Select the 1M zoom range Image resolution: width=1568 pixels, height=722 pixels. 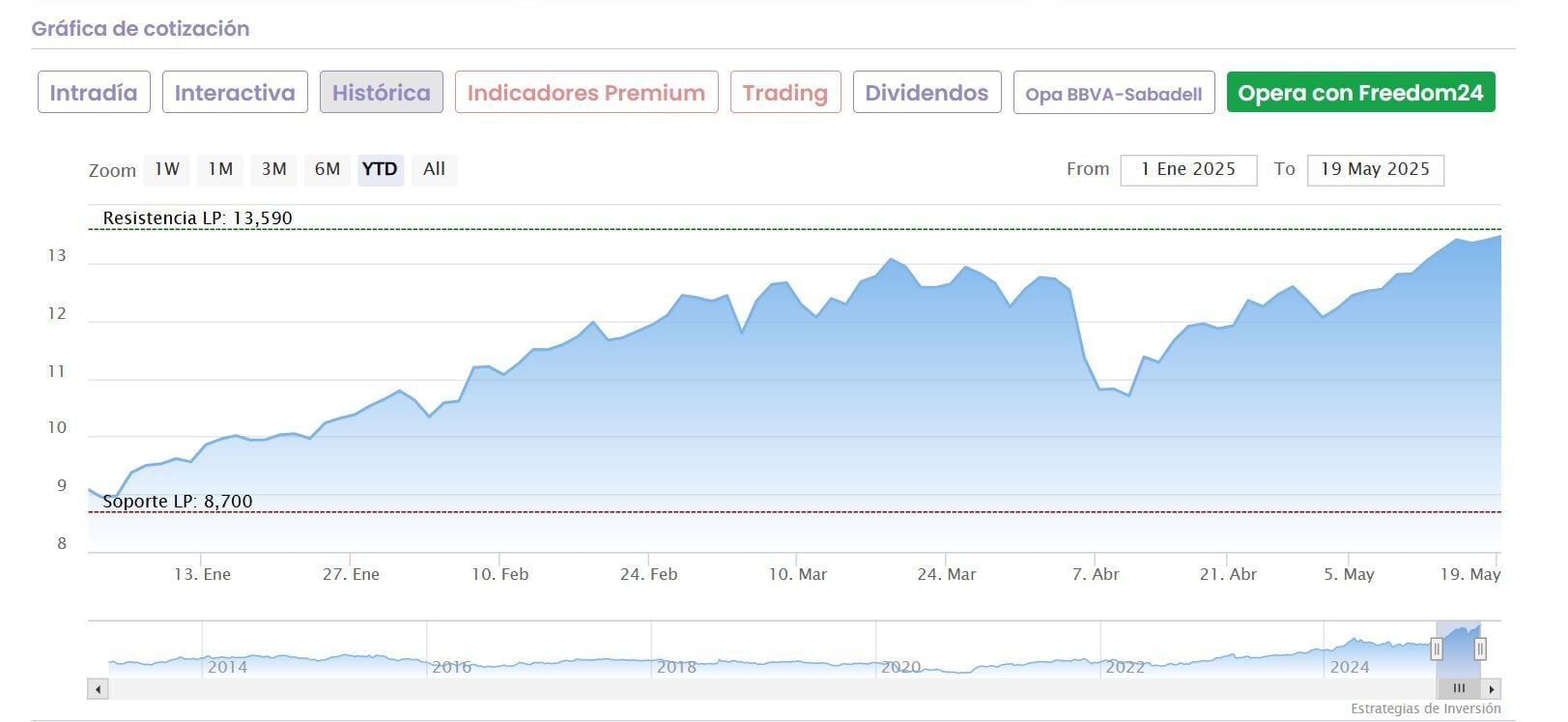pos(220,169)
